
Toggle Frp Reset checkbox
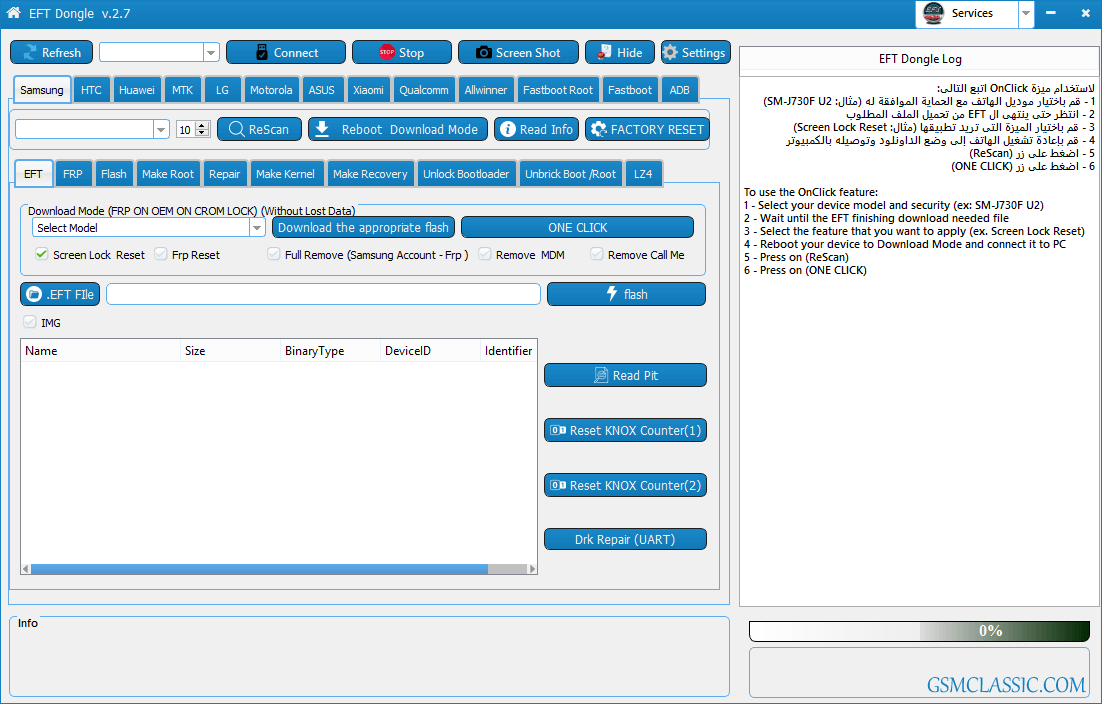160,254
